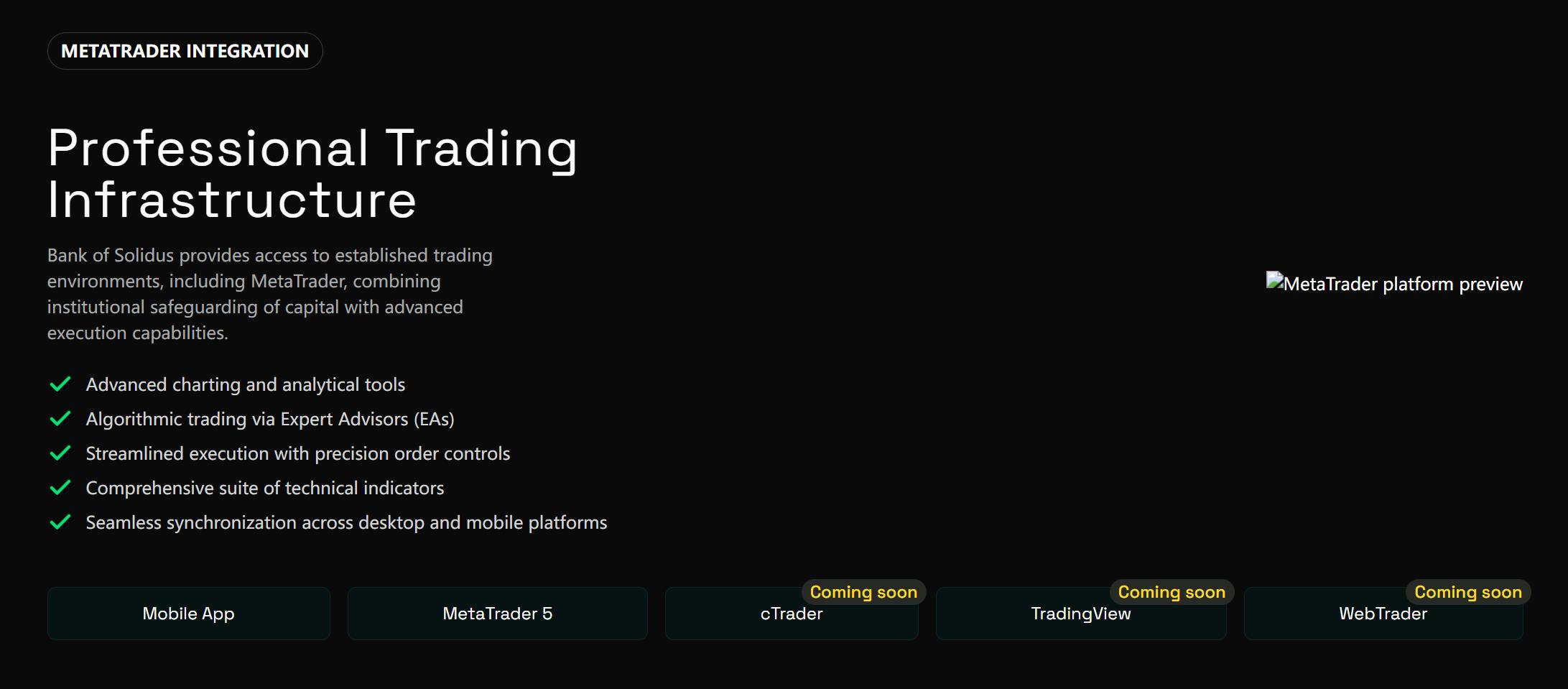The width and height of the screenshot is (1568, 689).
Task: Click the Coming soon badge above cTrader
Action: tap(863, 592)
